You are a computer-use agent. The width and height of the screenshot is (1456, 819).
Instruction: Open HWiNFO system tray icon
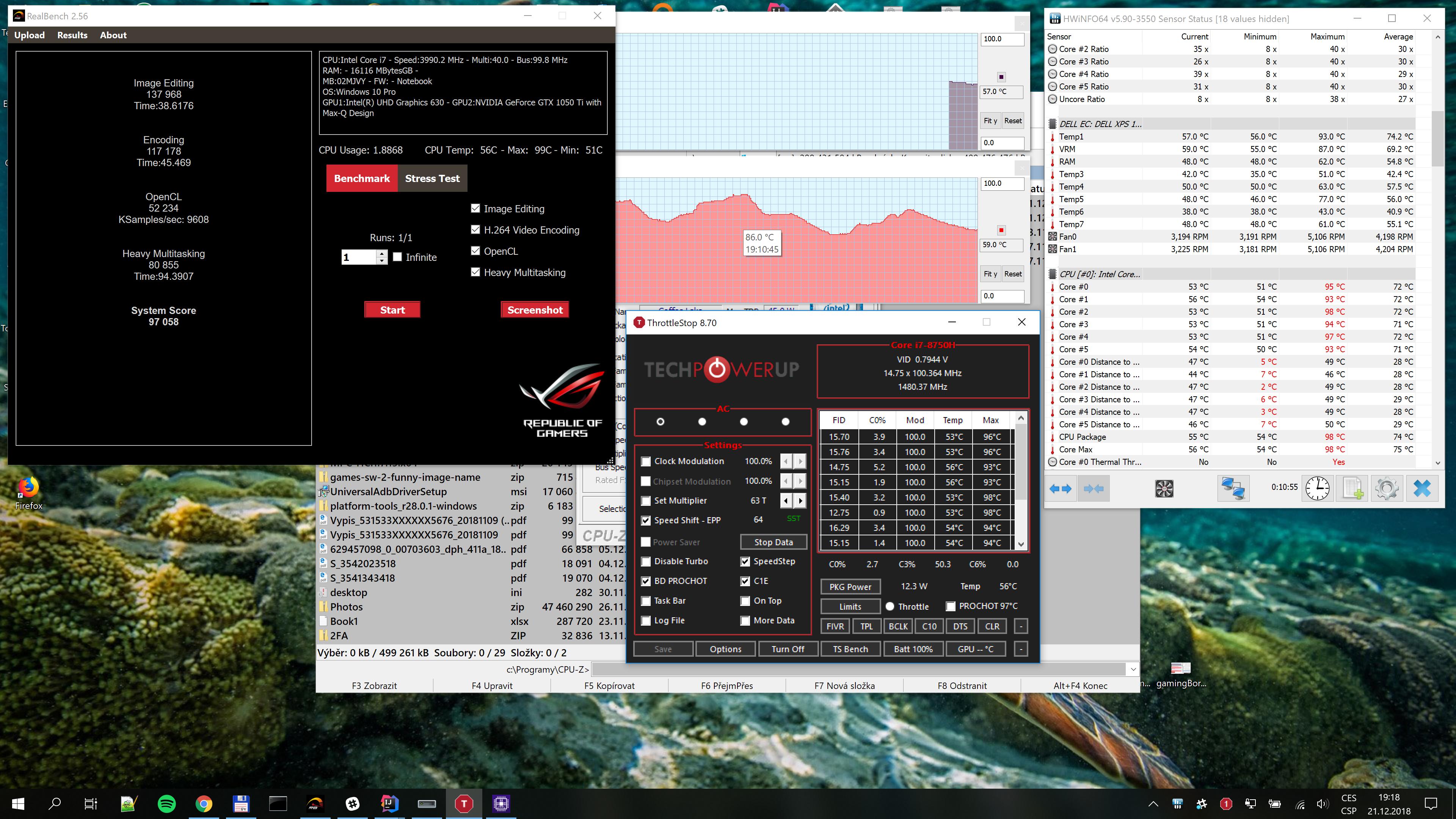click(x=1178, y=803)
